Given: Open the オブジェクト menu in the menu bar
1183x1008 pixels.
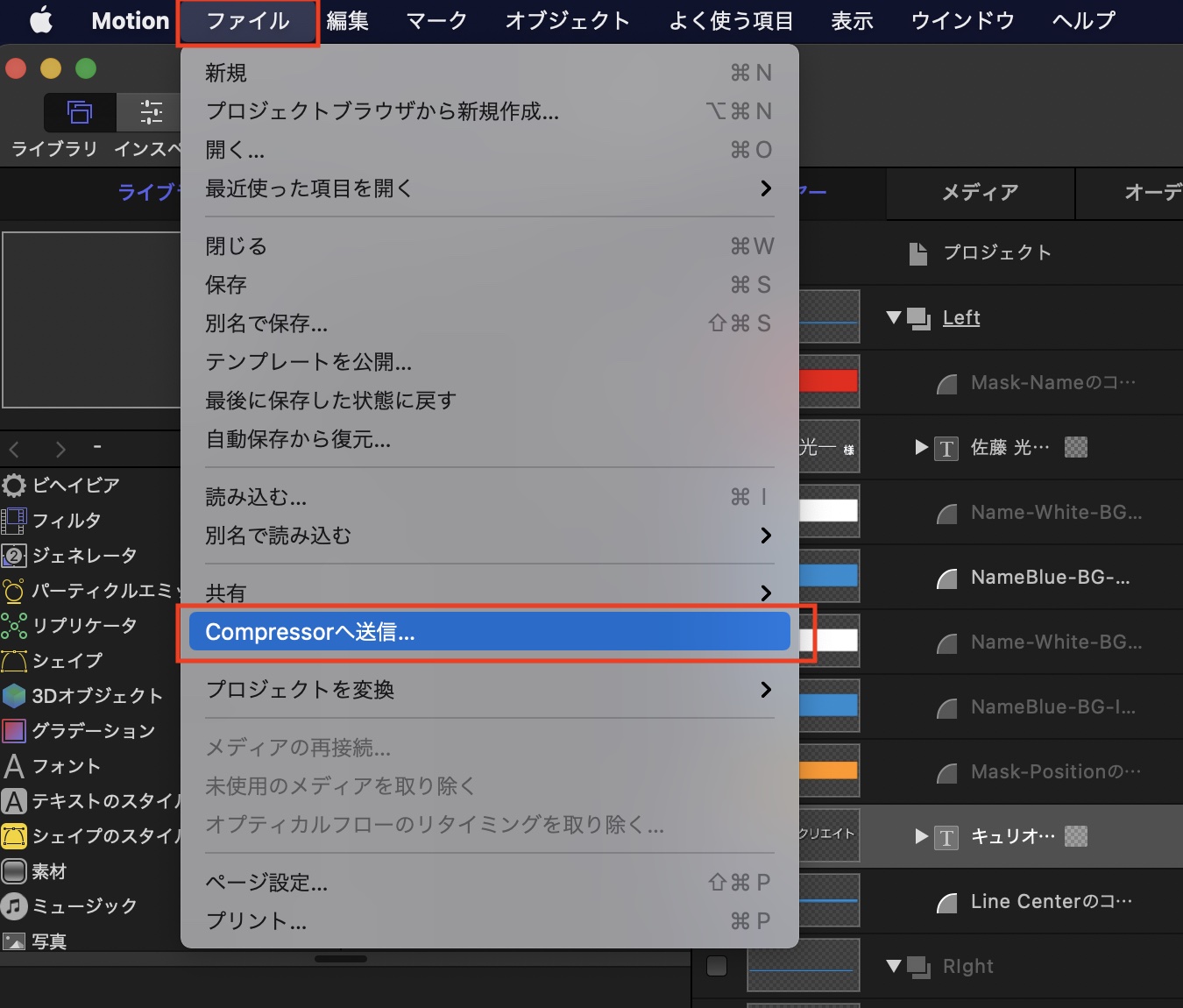Looking at the screenshot, I should pos(568,20).
